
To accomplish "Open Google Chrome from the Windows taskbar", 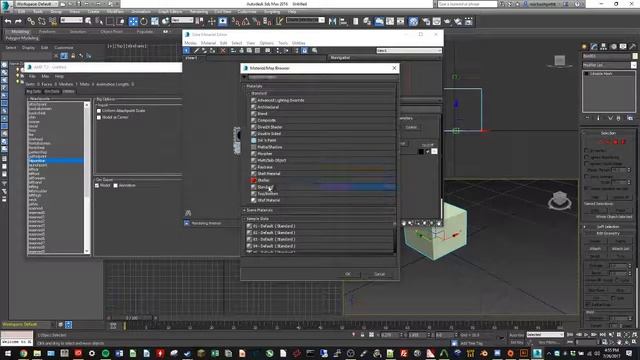I will [x=23, y=353].
